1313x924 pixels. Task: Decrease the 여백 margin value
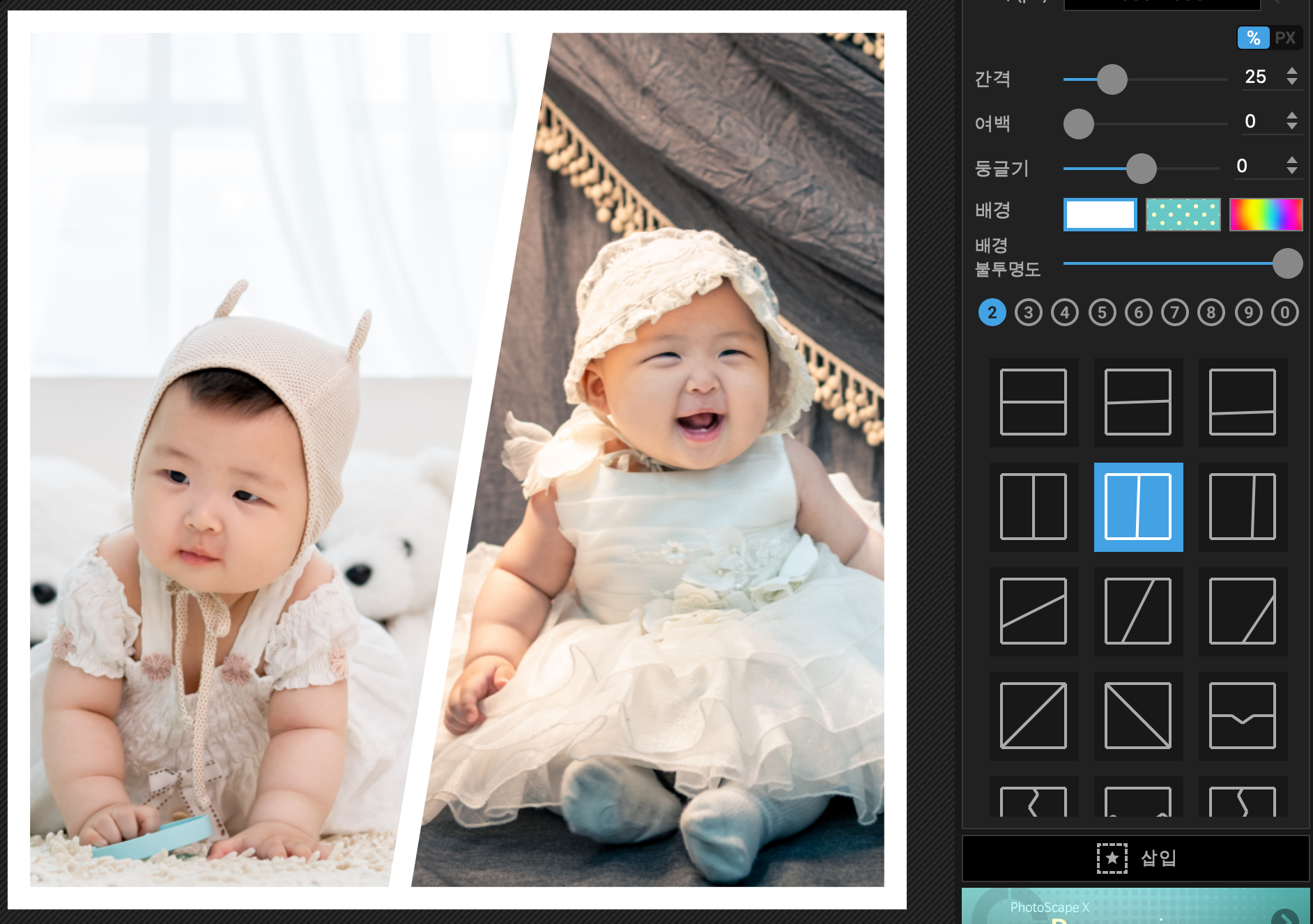point(1292,126)
